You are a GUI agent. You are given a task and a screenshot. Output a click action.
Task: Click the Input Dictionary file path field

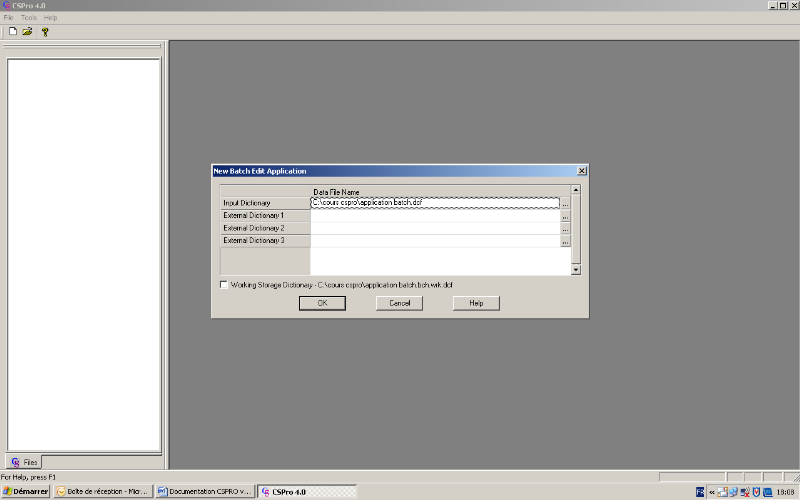coord(435,203)
